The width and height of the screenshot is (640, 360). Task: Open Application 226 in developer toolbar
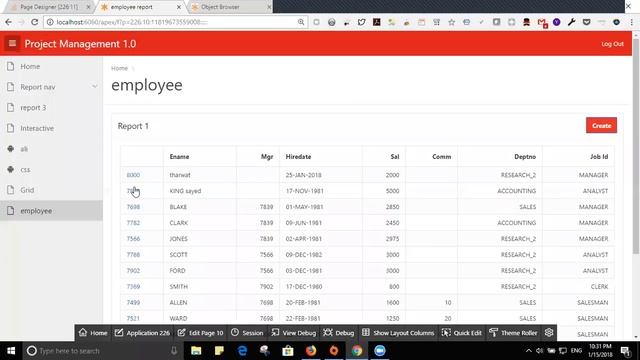[x=142, y=333]
